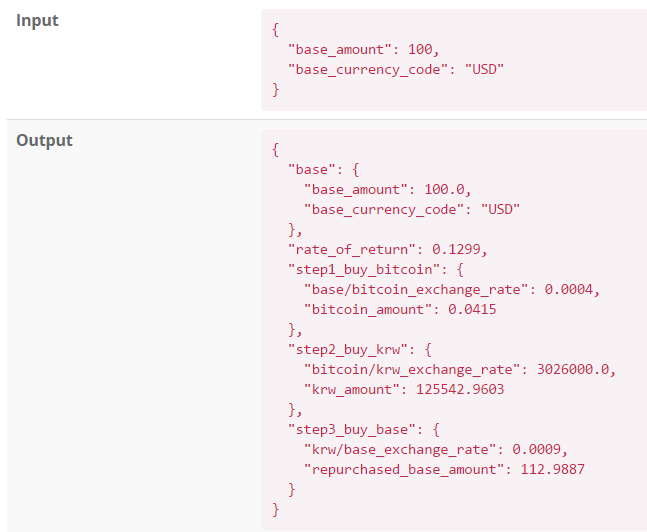Click the bitcoin/krw_exchange_rate value 3026000.0
This screenshot has width=647, height=532.
[x=573, y=369]
